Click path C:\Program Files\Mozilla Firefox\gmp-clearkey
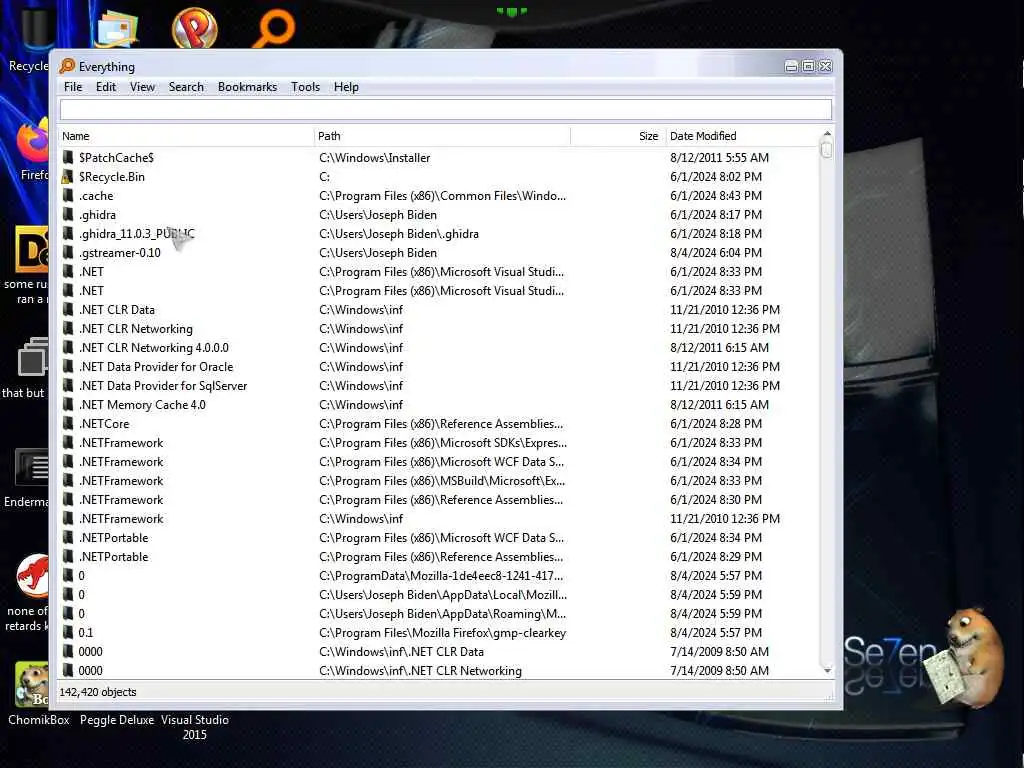Viewport: 1024px width, 768px height. (x=442, y=632)
